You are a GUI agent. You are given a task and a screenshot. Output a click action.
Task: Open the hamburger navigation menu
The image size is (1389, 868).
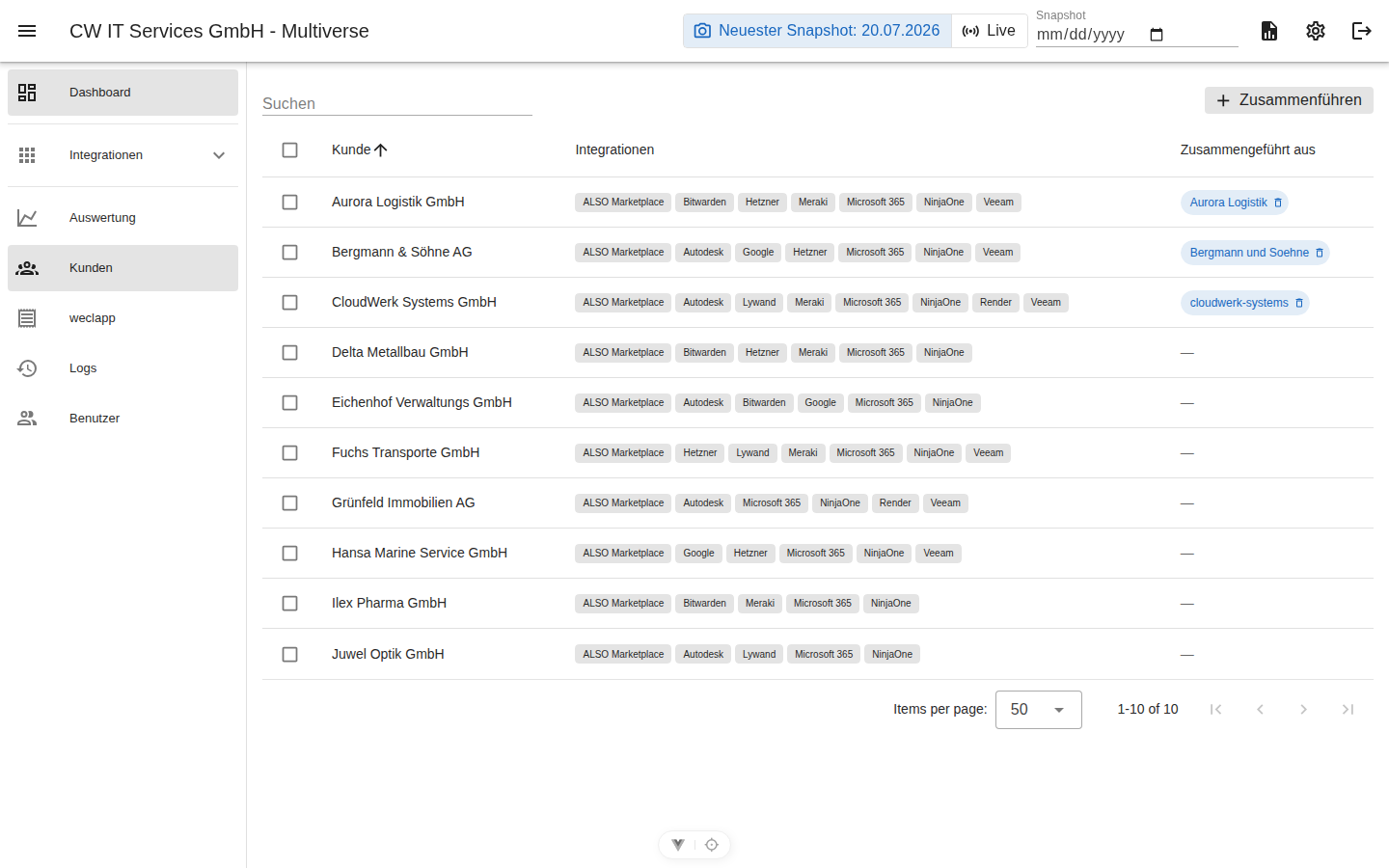[27, 31]
